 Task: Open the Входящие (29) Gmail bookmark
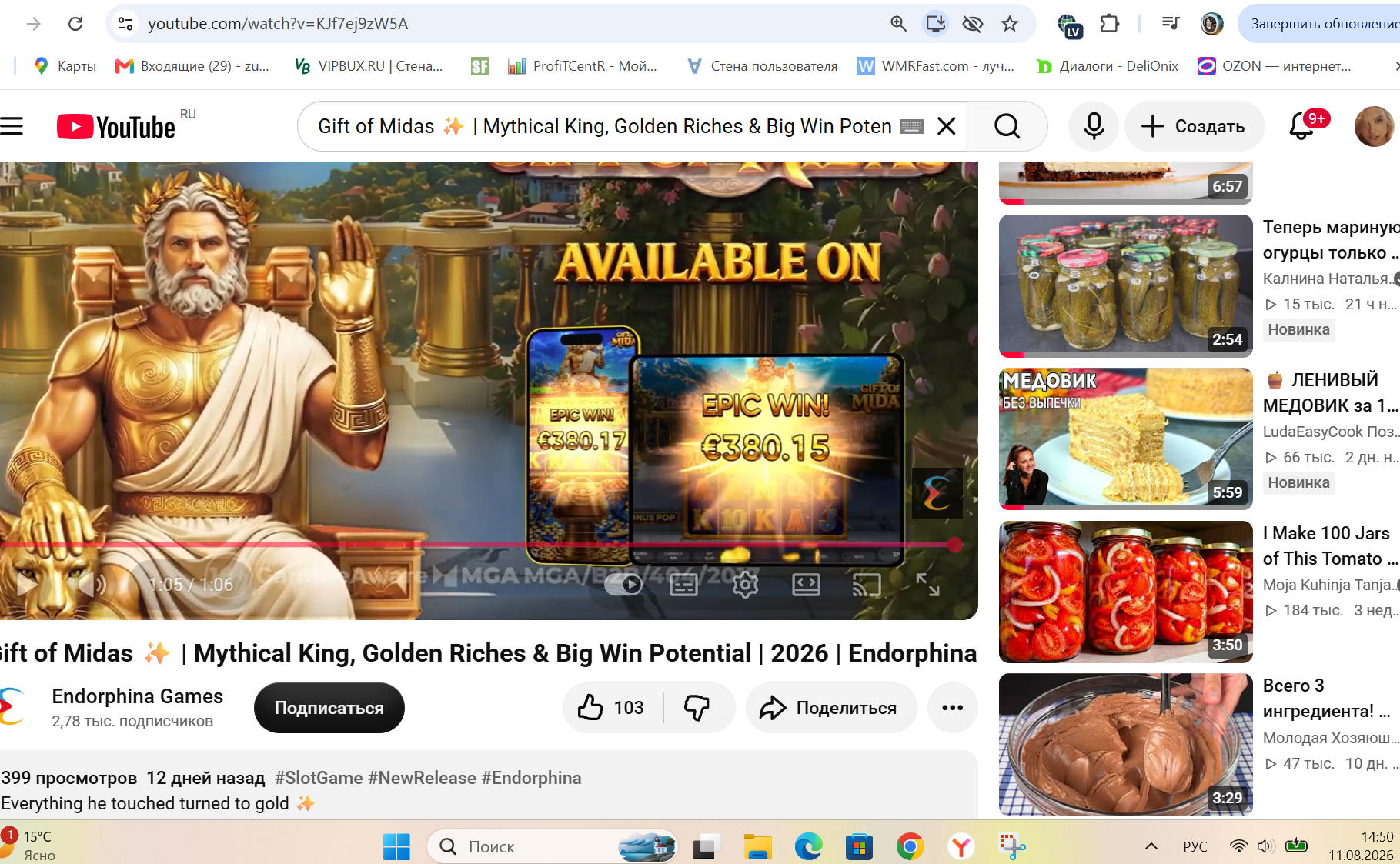(x=192, y=66)
